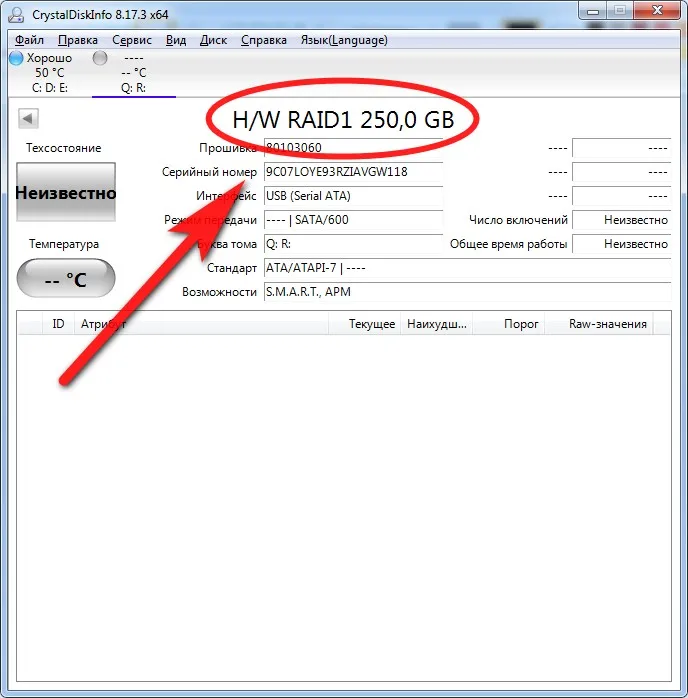Click the Температура label
Screen dimensions: 688x698
[x=64, y=244]
